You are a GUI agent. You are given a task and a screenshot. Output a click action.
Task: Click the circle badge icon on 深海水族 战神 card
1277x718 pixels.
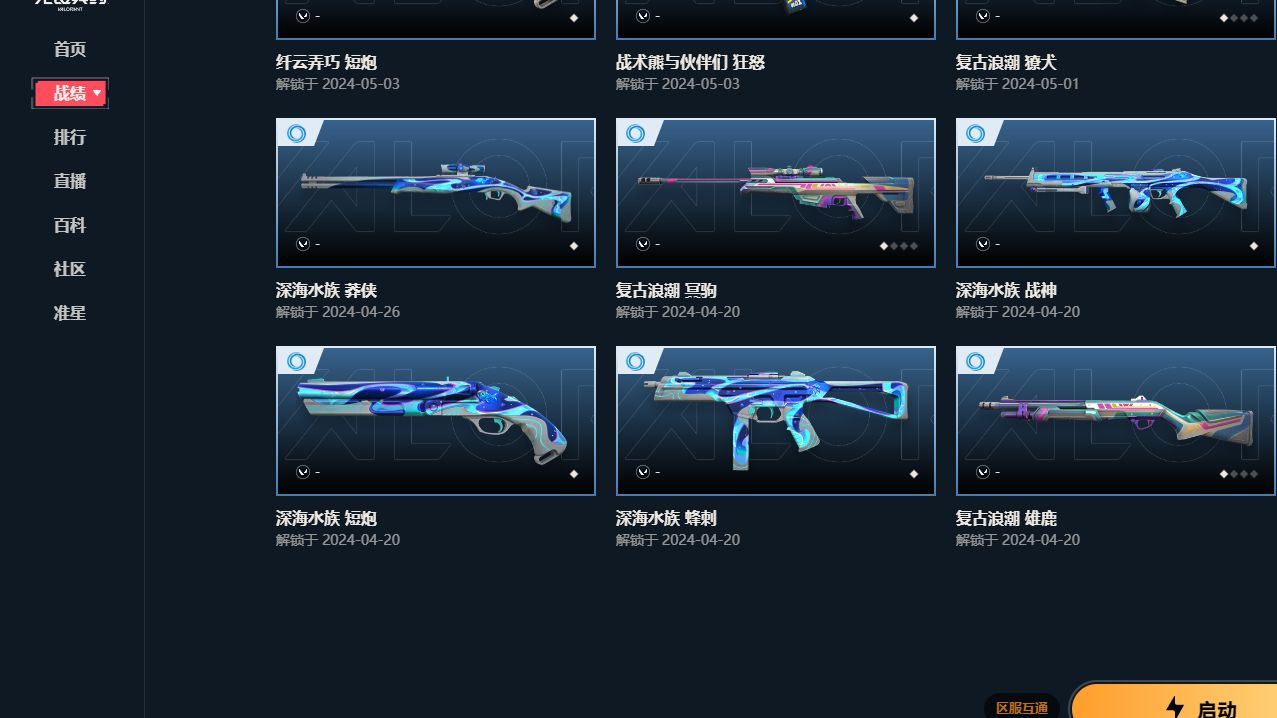(x=976, y=133)
